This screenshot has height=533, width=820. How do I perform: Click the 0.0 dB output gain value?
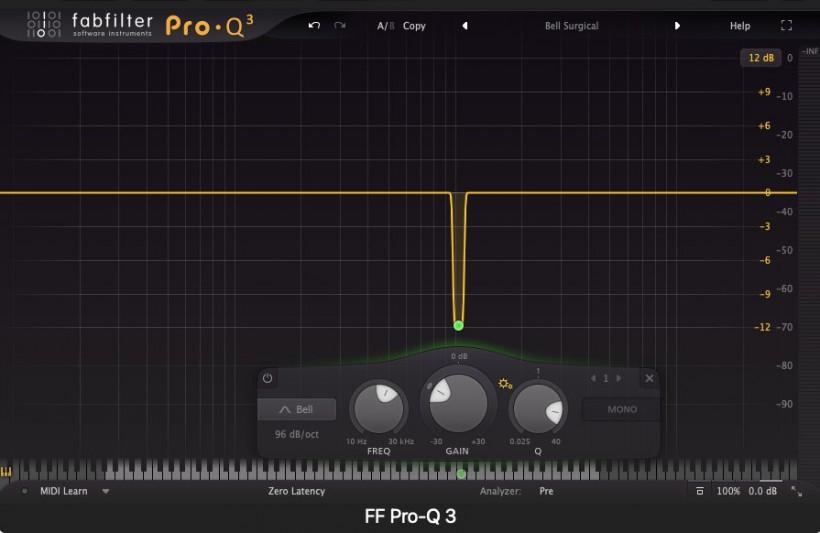pyautogui.click(x=762, y=491)
